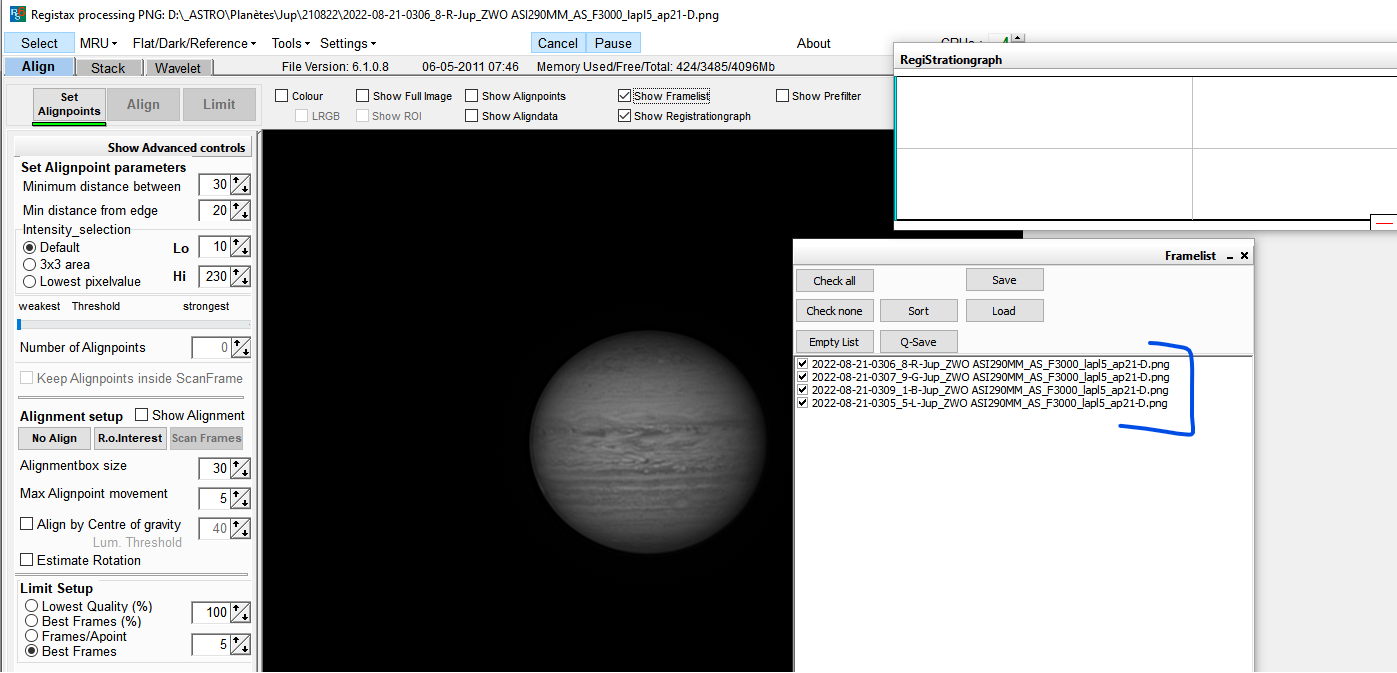Uncheck the 0306_8-R-Jup frame checkbox
Image resolution: width=1397 pixels, height=673 pixels.
[802, 364]
